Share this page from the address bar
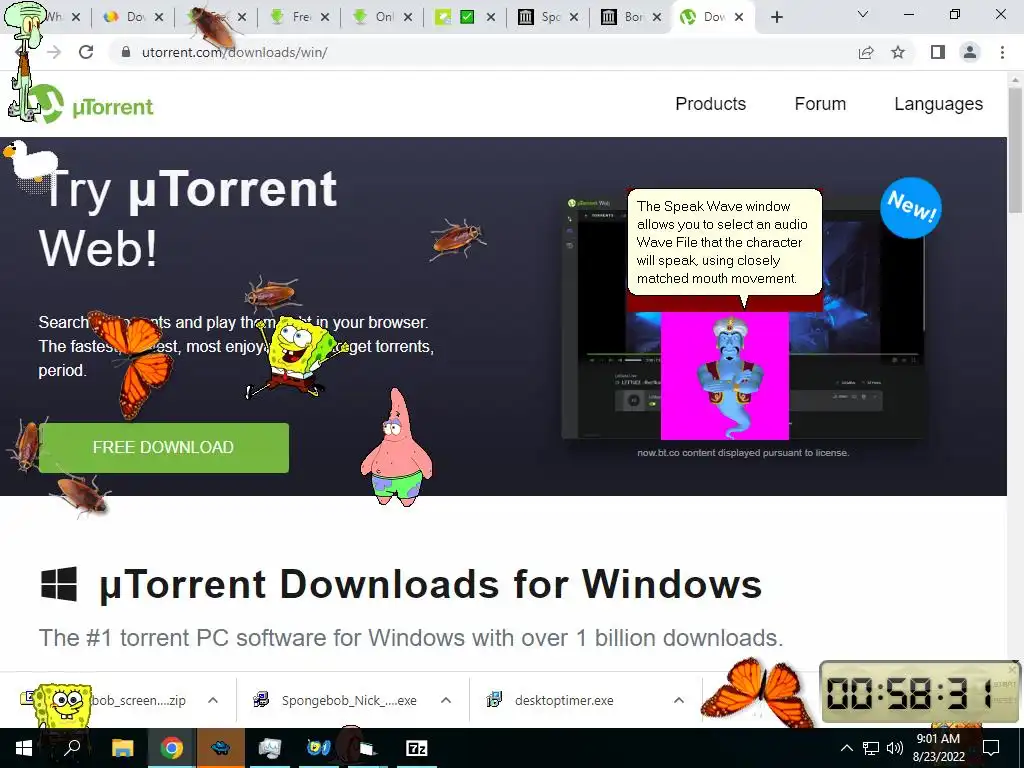This screenshot has height=768, width=1024. tap(866, 52)
